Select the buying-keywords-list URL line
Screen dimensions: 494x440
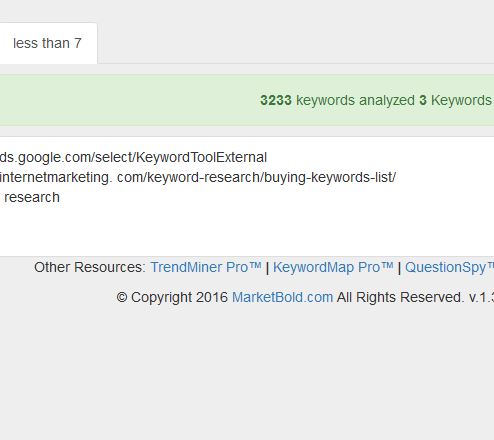pyautogui.click(x=198, y=177)
